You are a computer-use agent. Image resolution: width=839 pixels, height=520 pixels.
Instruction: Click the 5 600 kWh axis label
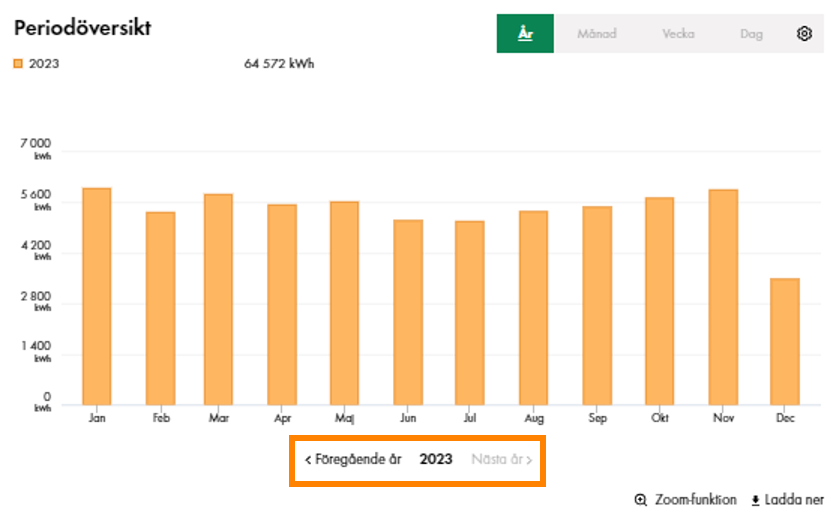point(36,200)
